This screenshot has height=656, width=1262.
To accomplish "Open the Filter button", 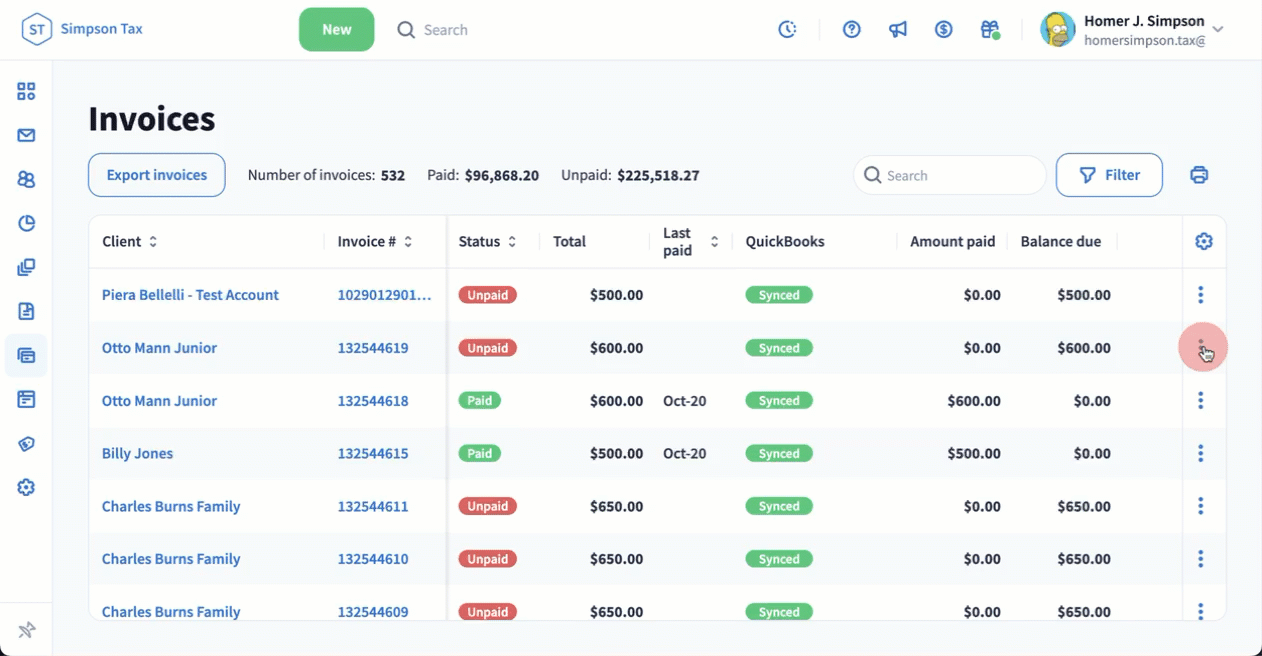I will (x=1109, y=175).
